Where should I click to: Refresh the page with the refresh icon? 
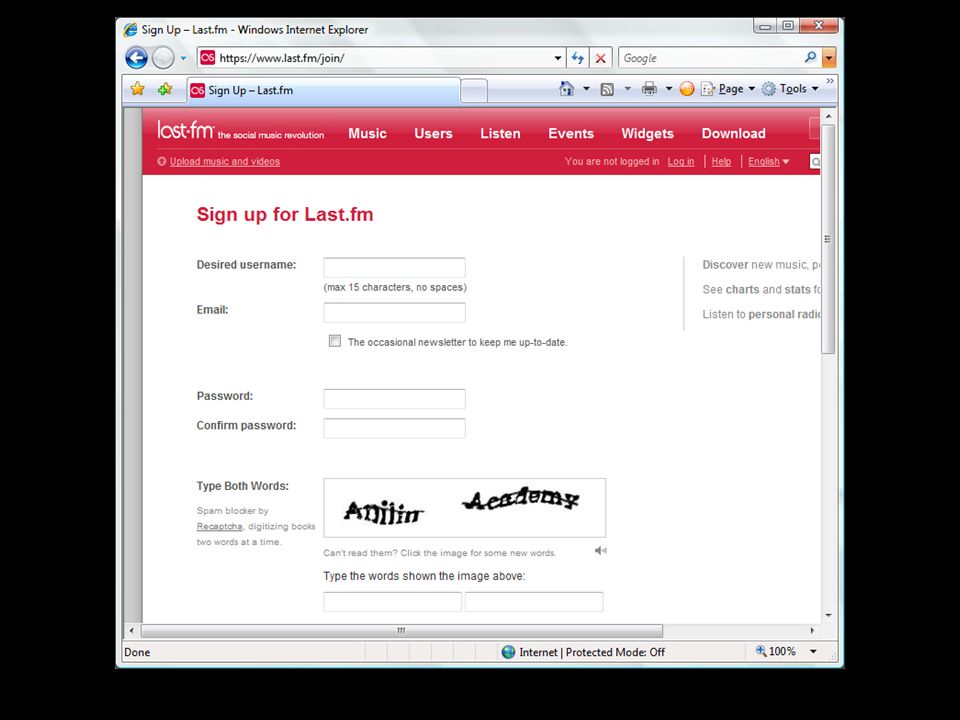pos(577,58)
